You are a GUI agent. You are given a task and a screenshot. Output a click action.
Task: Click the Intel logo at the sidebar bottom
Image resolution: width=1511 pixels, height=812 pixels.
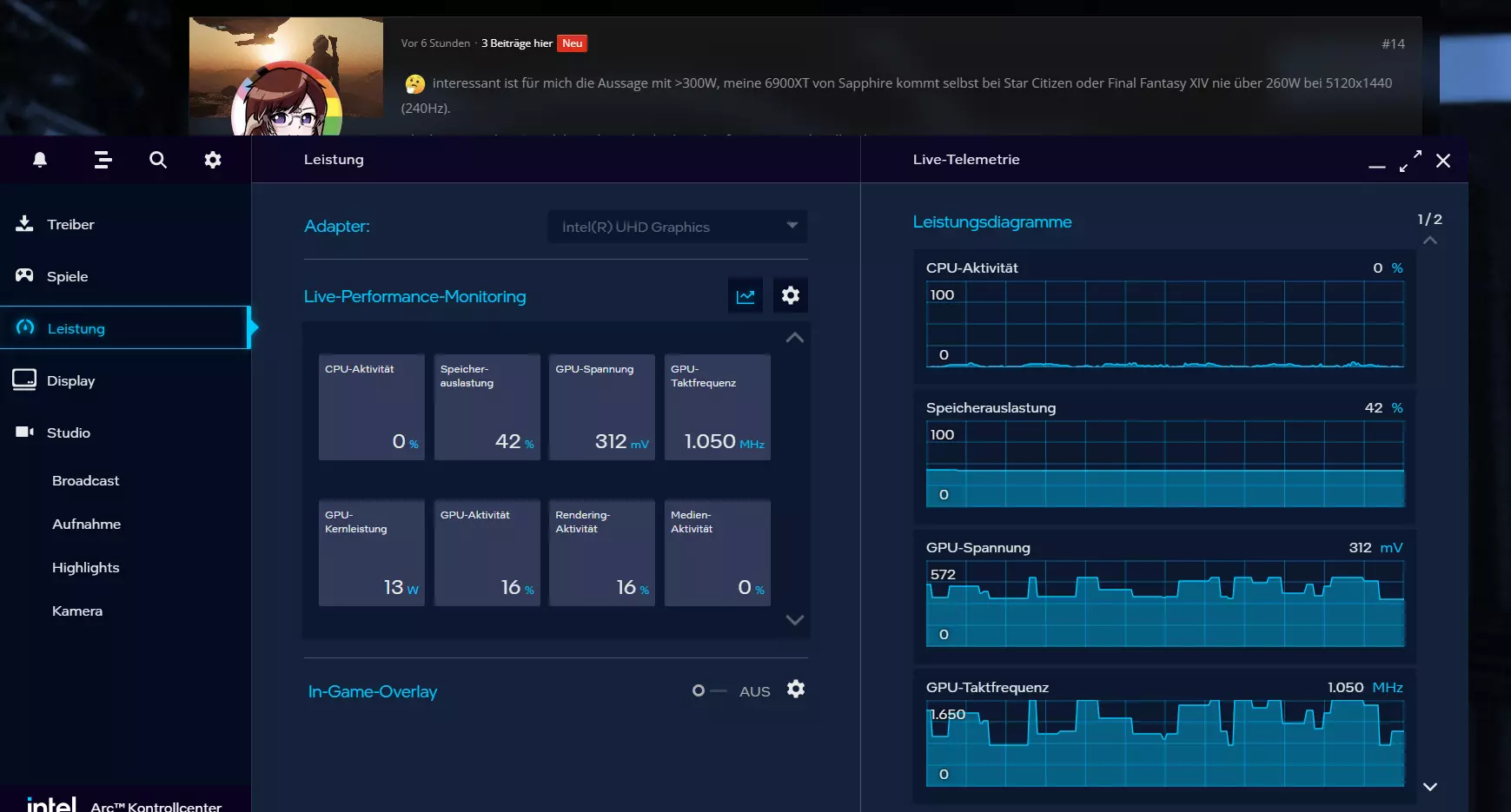point(51,805)
